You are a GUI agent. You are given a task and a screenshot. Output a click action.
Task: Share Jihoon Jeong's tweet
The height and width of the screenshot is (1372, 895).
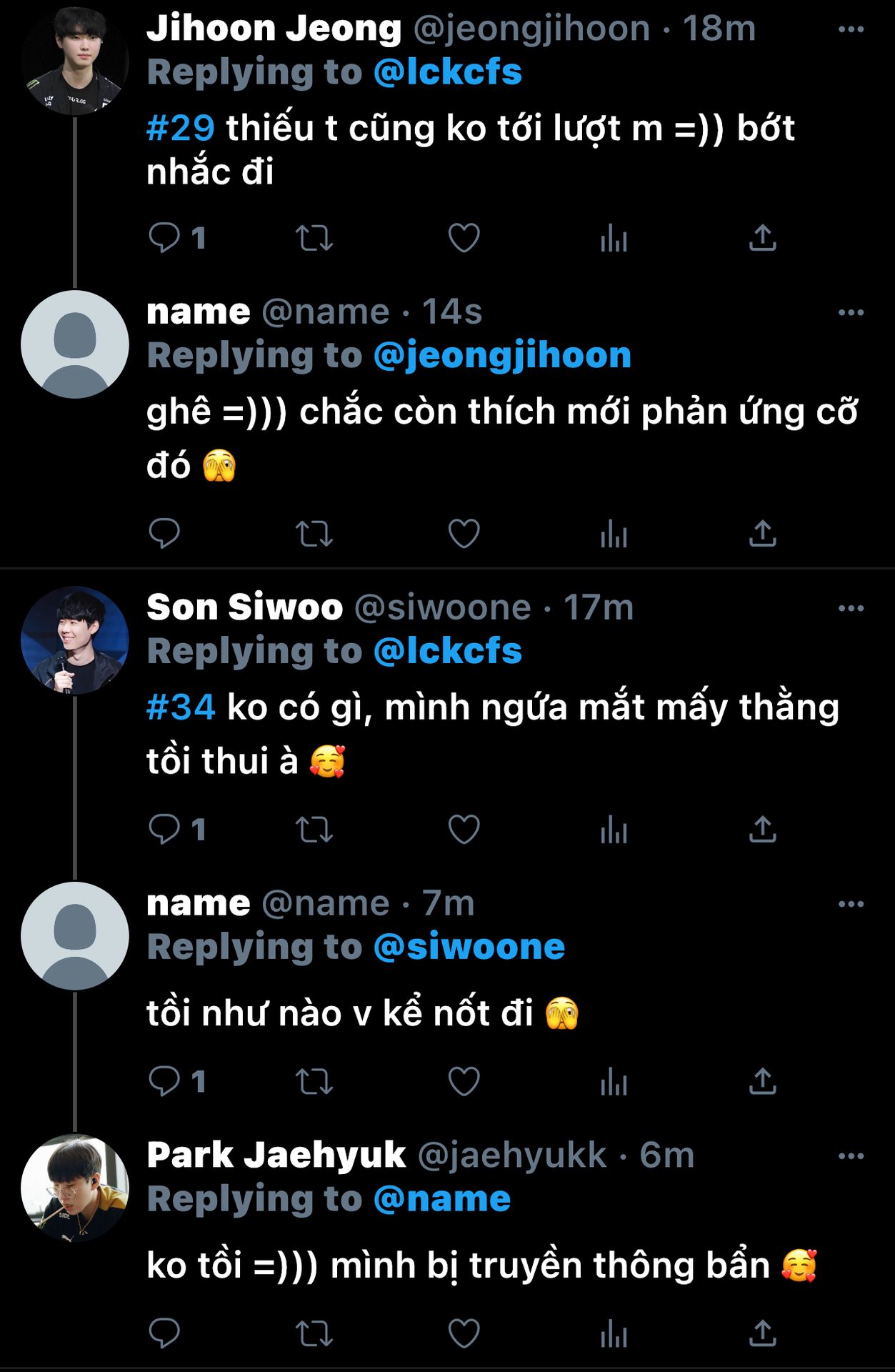762,238
